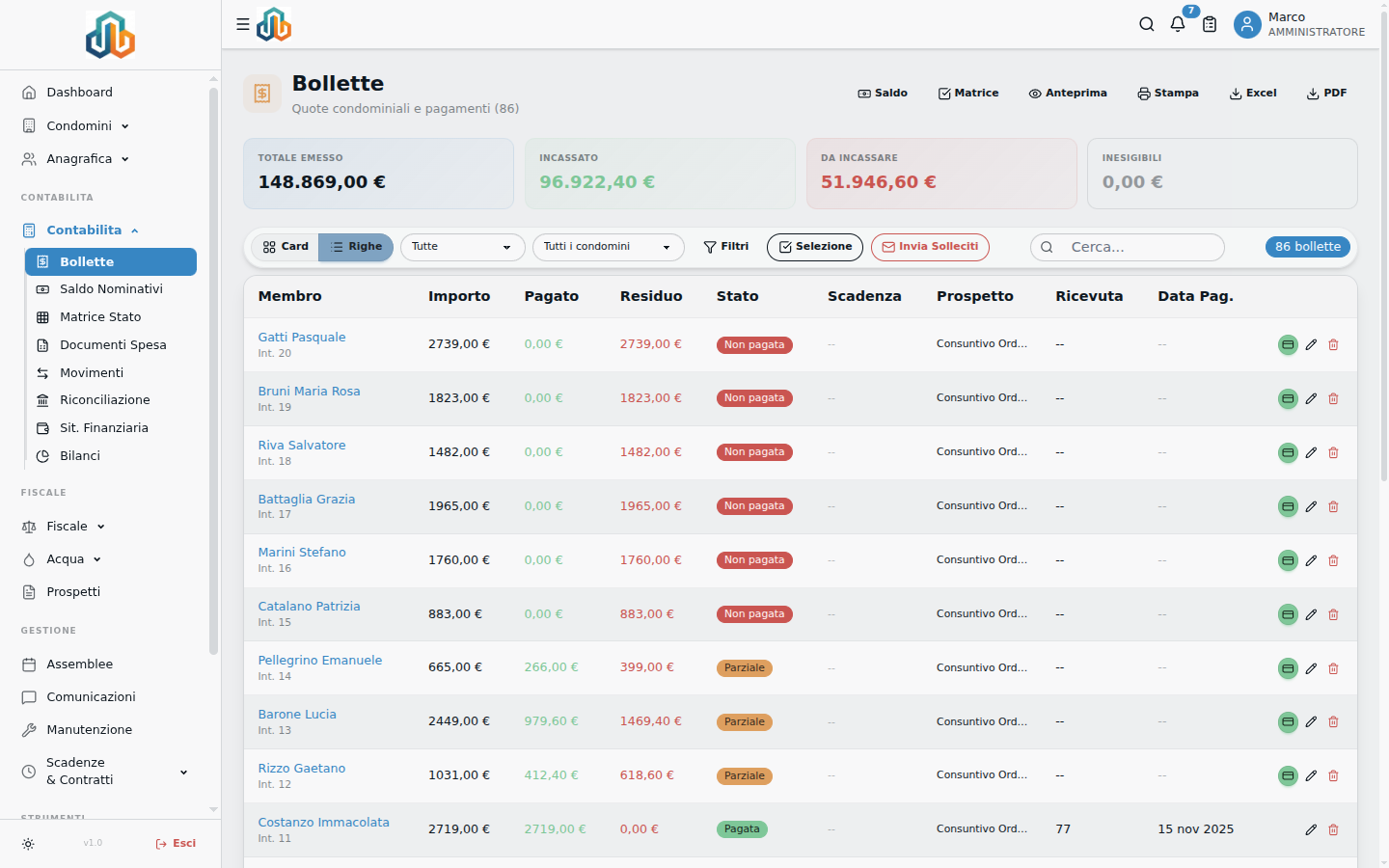Open Anteprima preview

pos(1068,94)
